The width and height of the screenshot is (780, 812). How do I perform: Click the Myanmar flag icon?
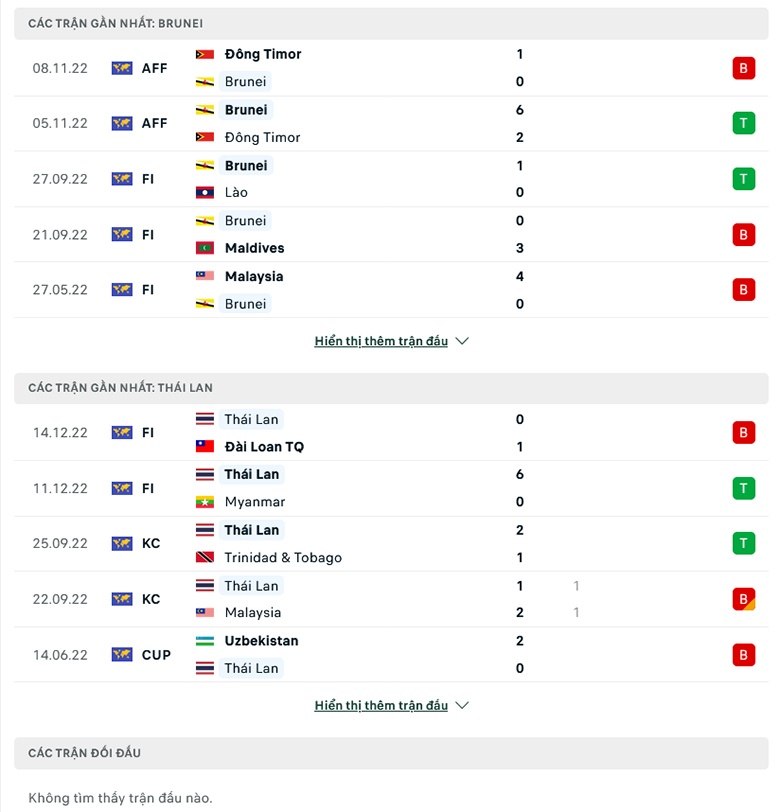pyautogui.click(x=205, y=502)
